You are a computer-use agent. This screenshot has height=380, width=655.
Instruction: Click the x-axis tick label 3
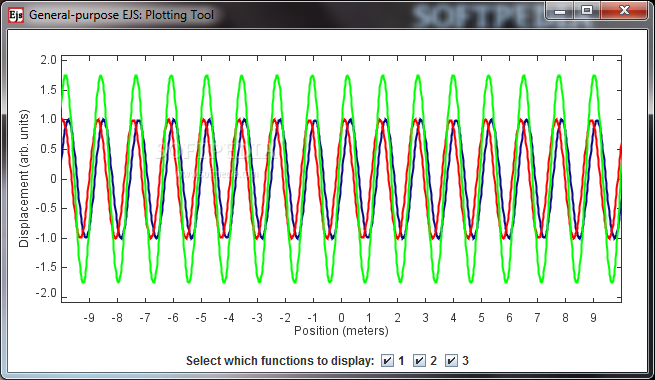tap(425, 318)
